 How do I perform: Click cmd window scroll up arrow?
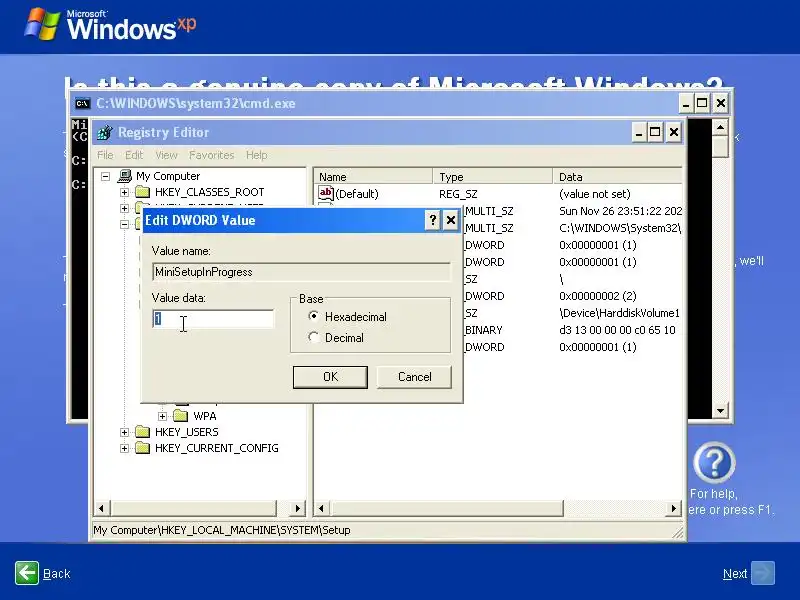click(720, 127)
